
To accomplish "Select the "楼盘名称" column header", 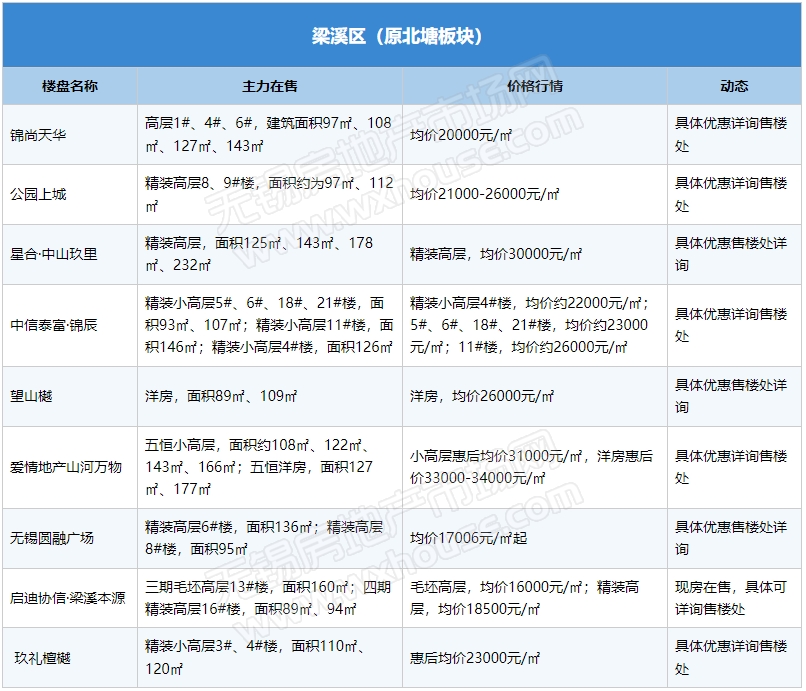I will pos(70,86).
